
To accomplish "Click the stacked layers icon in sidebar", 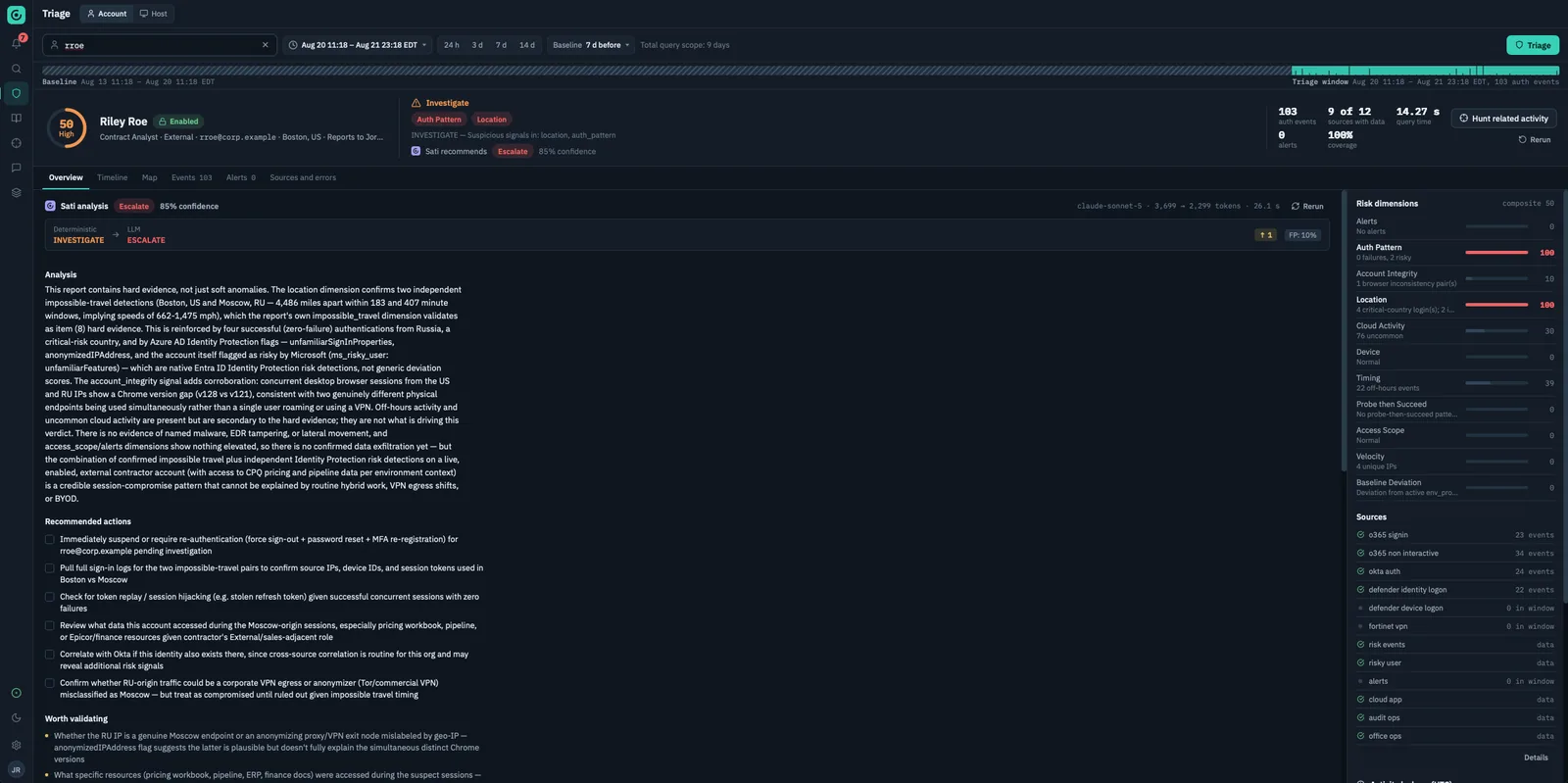I will pyautogui.click(x=16, y=193).
